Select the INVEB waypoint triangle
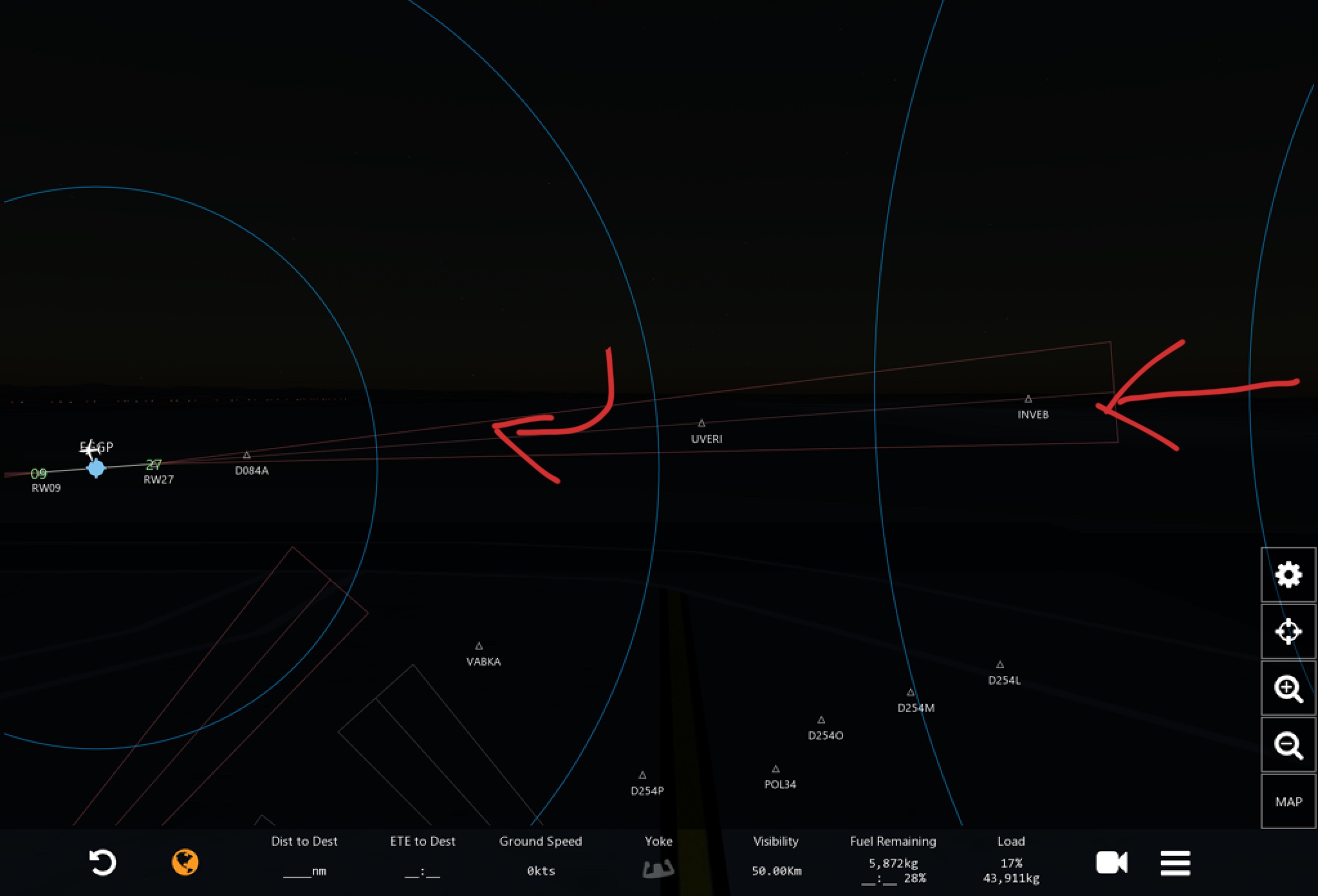The width and height of the screenshot is (1318, 896). pos(1028,400)
